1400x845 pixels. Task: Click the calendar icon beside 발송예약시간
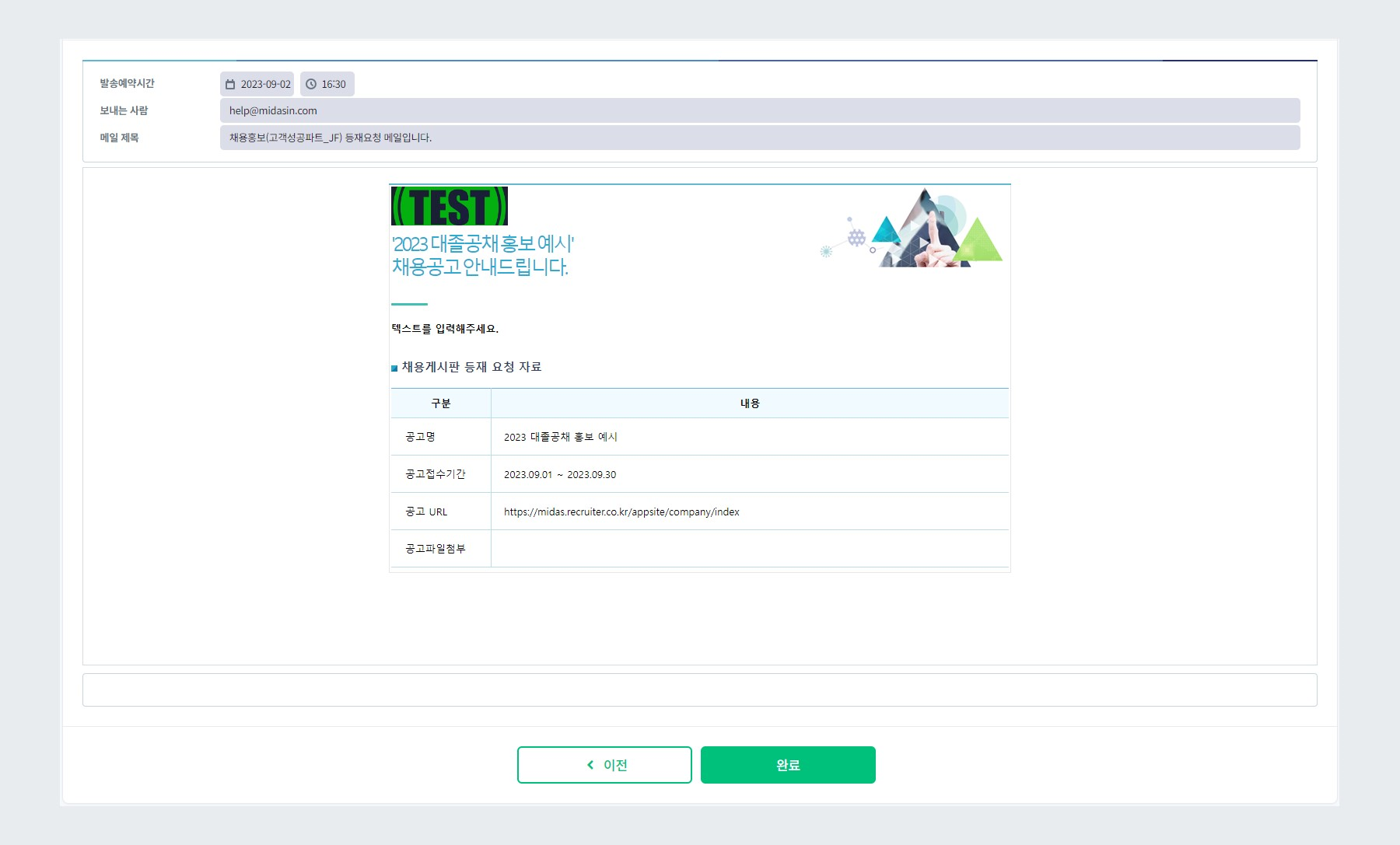click(230, 84)
